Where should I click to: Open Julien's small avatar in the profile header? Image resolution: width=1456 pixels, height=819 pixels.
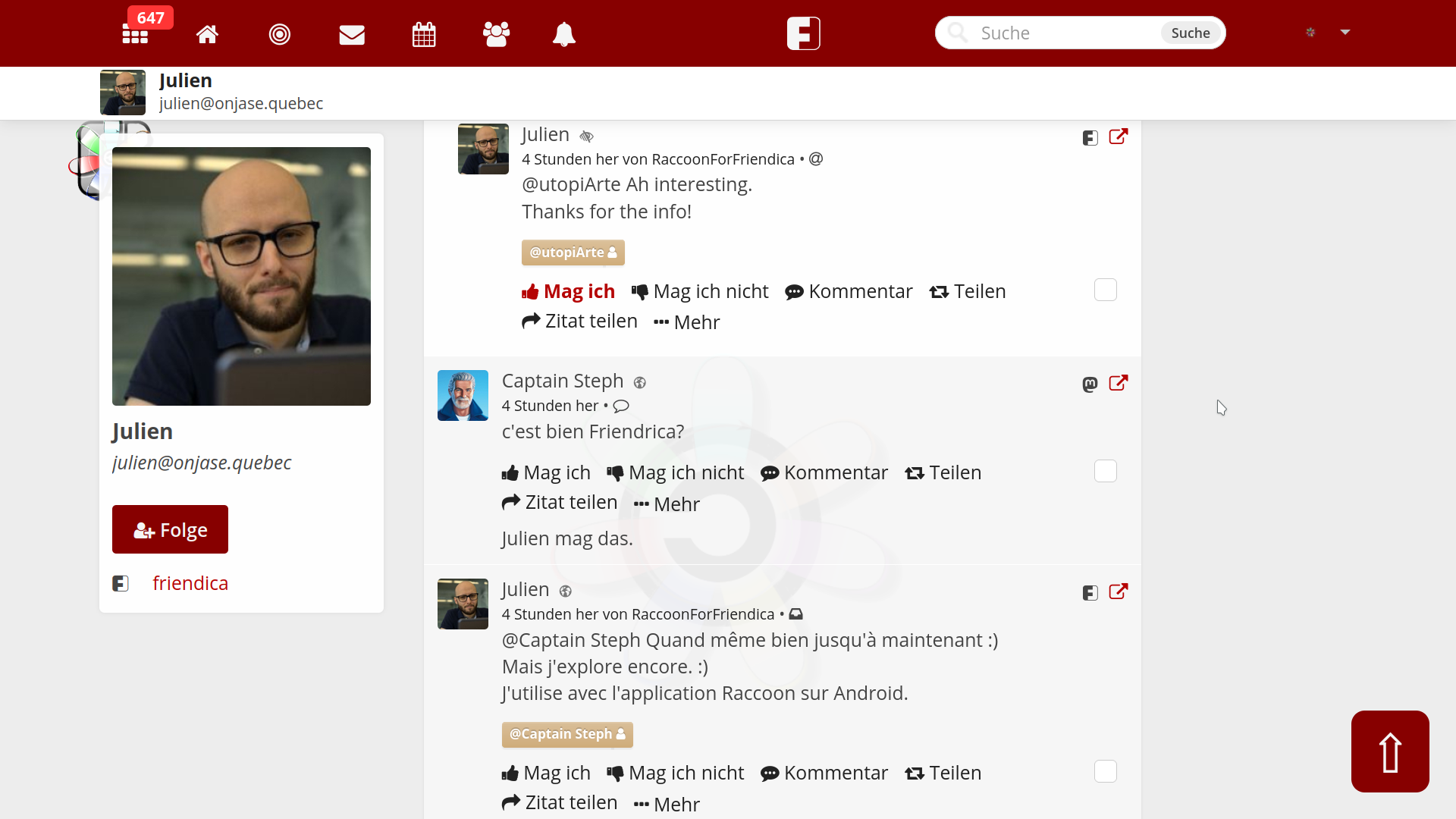[123, 93]
